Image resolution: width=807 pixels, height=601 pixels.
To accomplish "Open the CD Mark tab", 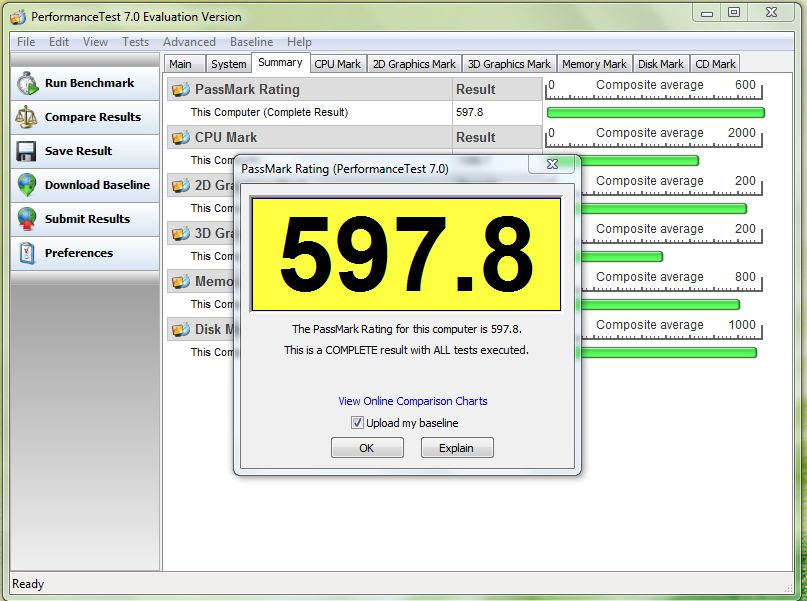I will click(715, 64).
